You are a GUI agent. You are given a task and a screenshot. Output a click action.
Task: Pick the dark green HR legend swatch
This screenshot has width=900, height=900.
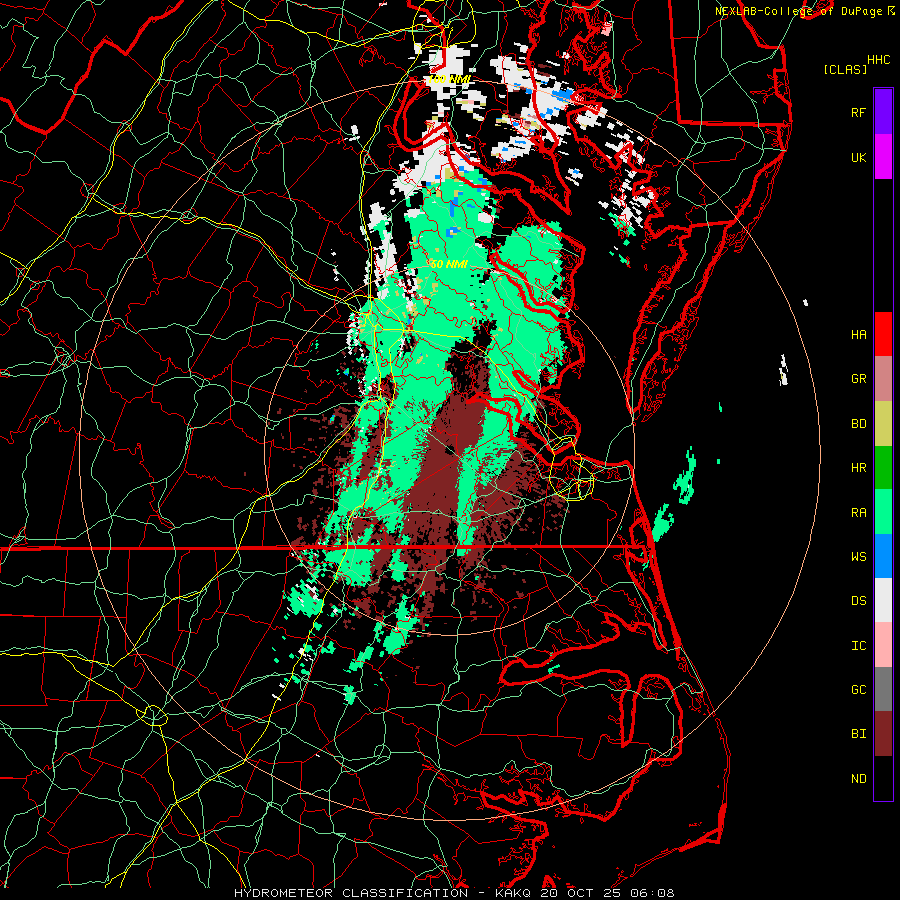883,468
